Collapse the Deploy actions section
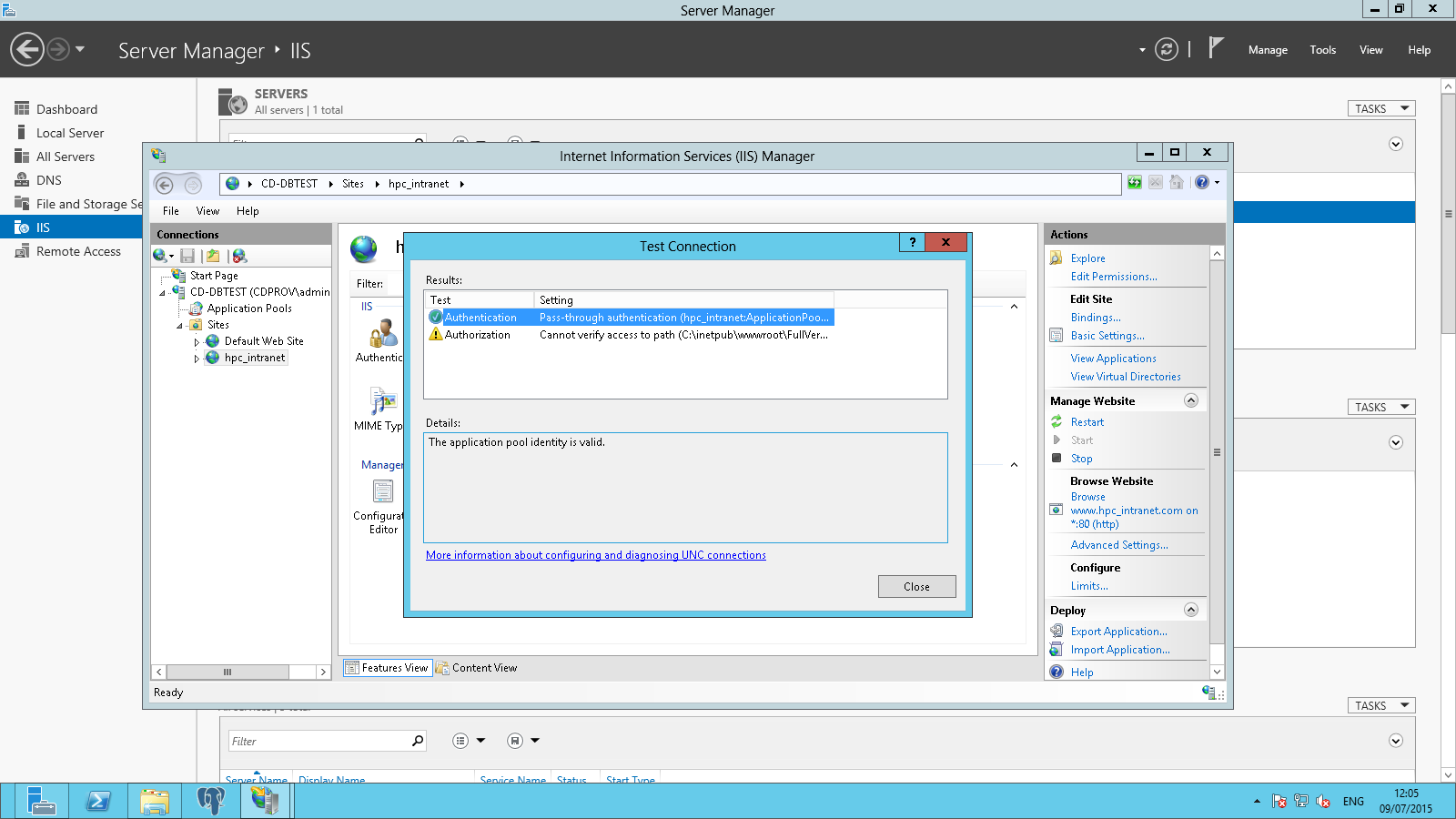This screenshot has width=1456, height=819. pos(1191,610)
